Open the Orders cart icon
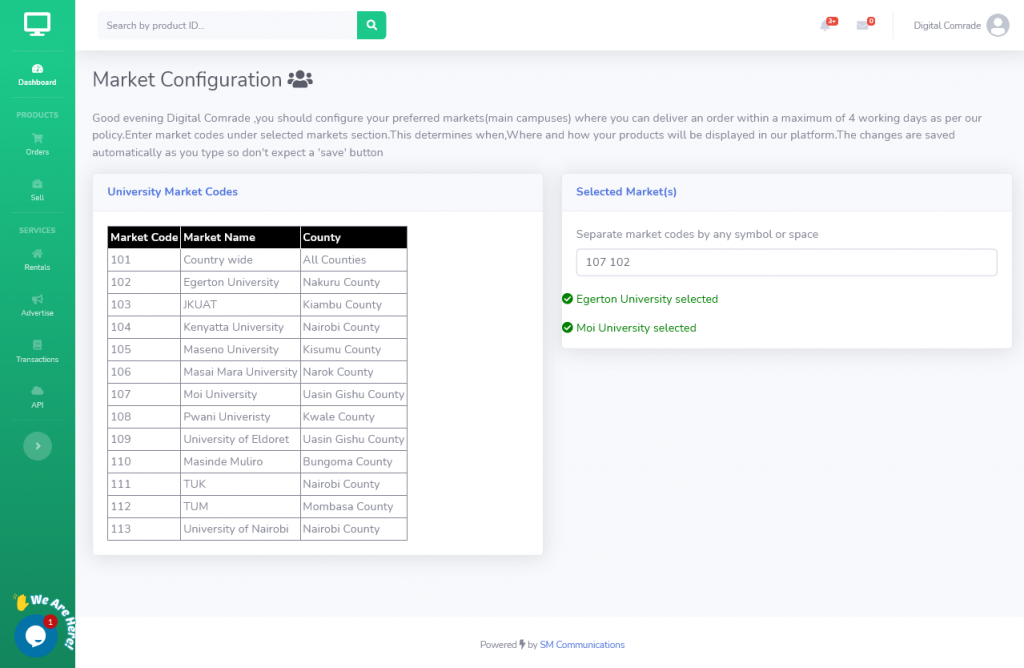The height and width of the screenshot is (668, 1024). tap(37, 138)
